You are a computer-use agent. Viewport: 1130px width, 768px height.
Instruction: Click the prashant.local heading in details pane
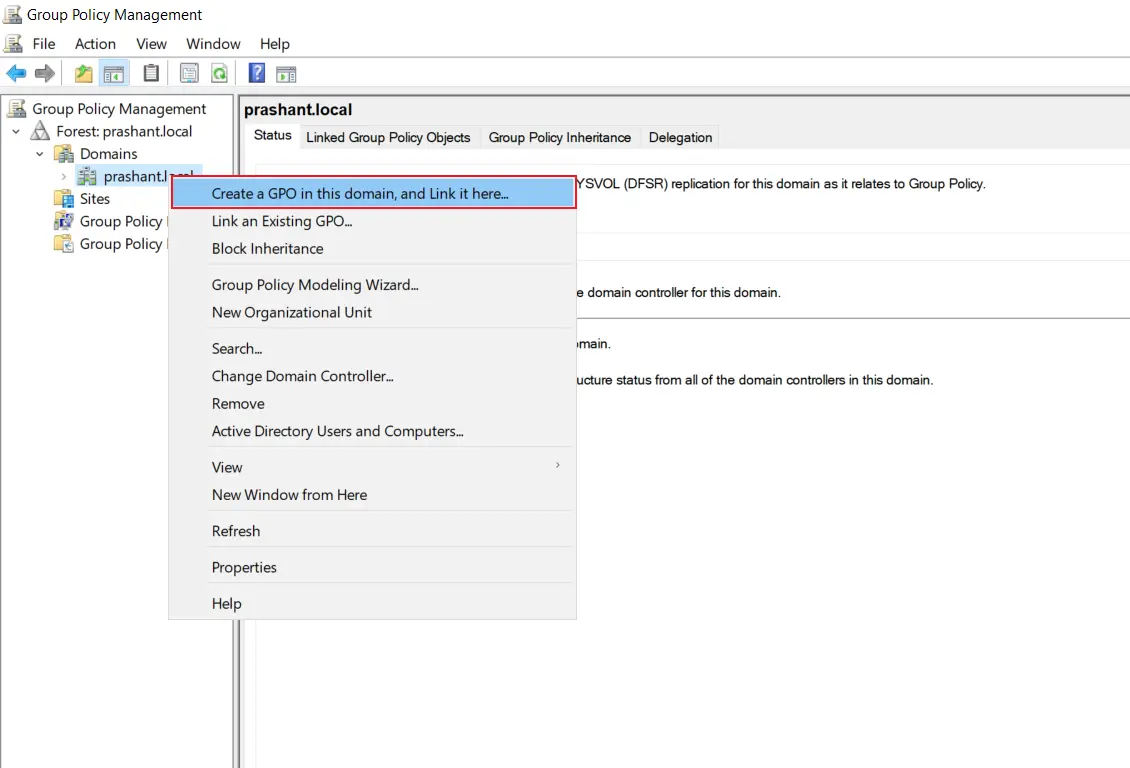[x=298, y=110]
